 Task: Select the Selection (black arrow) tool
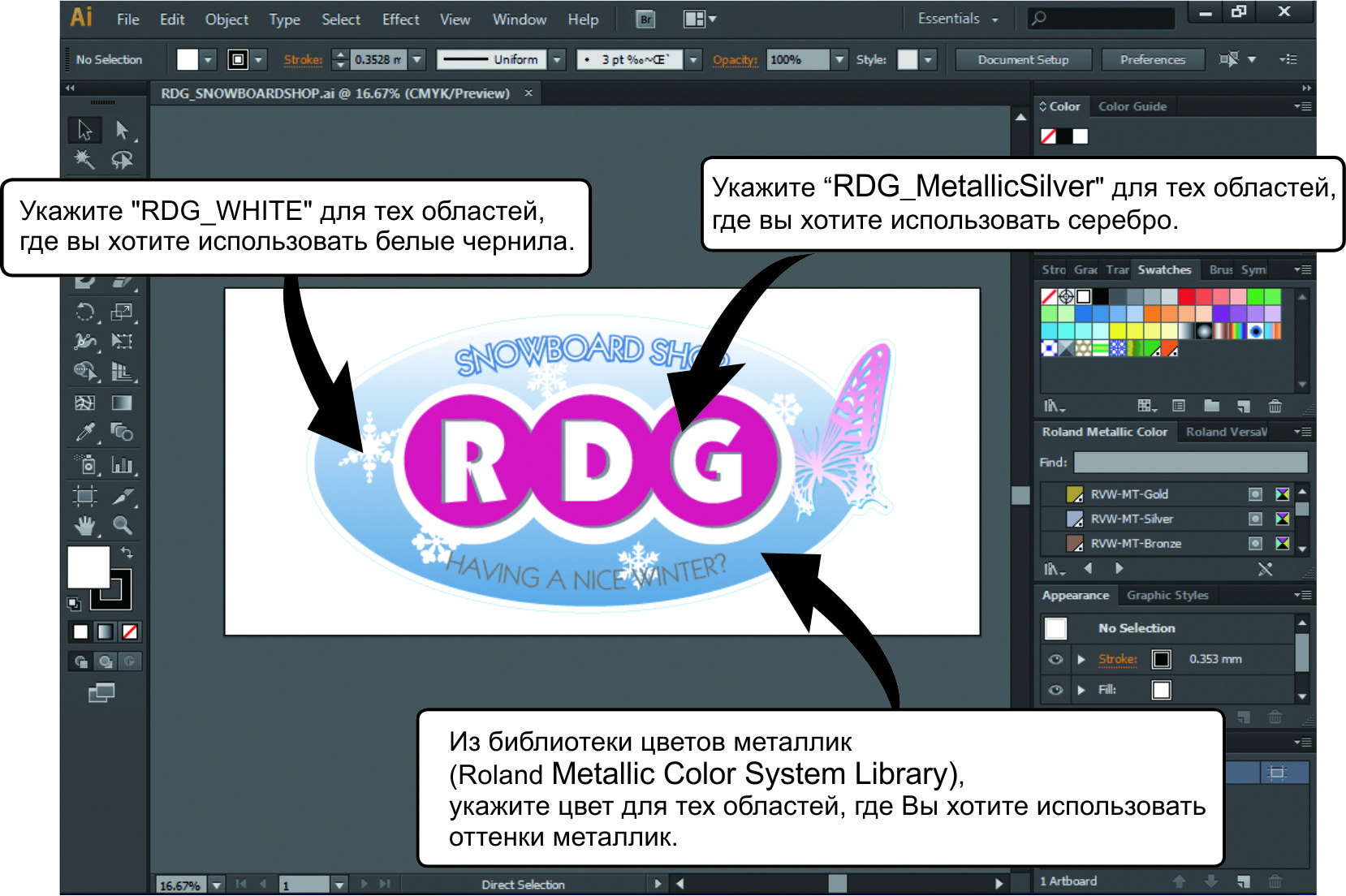tap(84, 130)
